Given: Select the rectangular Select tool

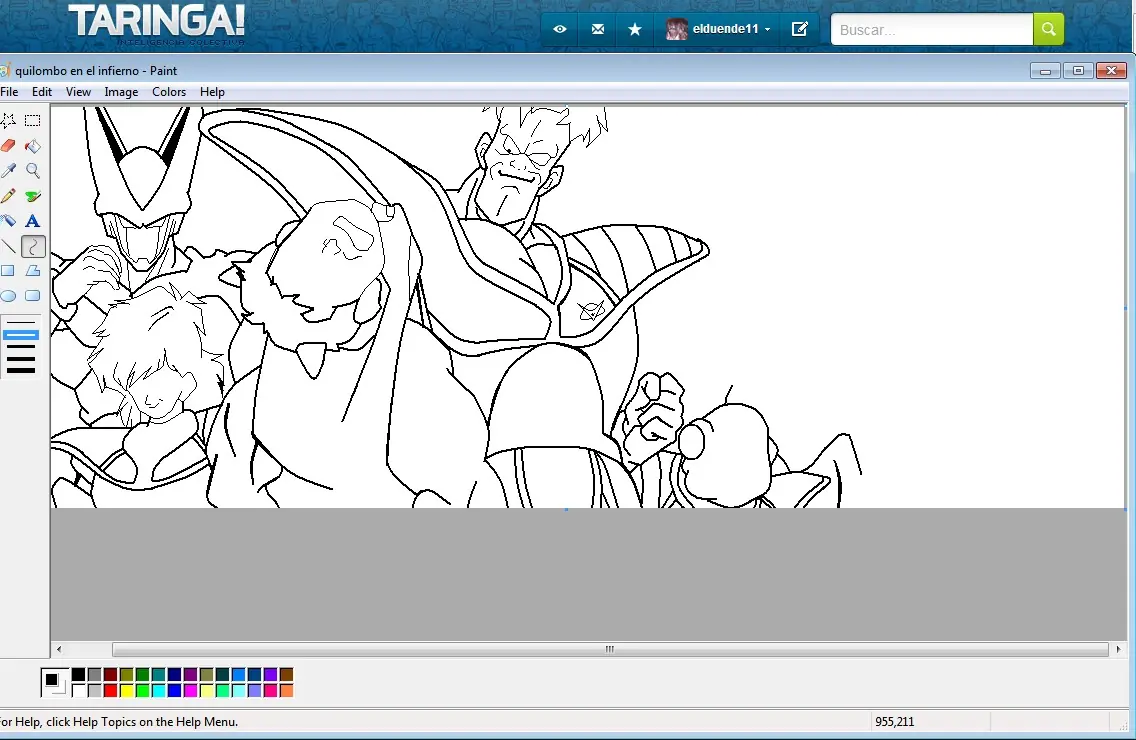Looking at the screenshot, I should click(33, 121).
